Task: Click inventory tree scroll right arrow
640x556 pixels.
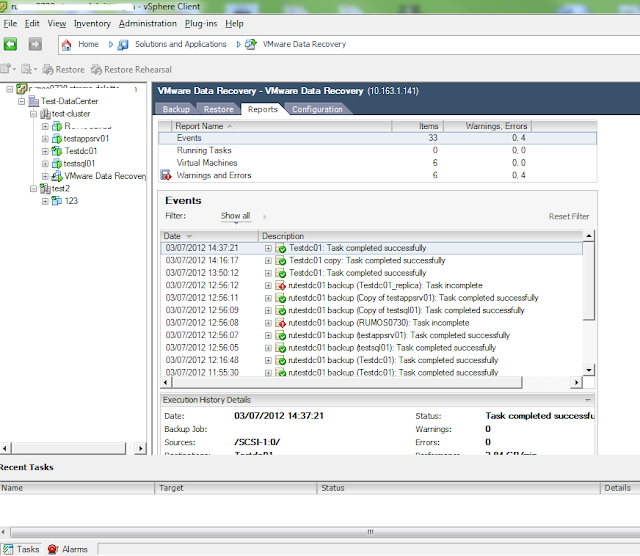Action: tap(140, 448)
